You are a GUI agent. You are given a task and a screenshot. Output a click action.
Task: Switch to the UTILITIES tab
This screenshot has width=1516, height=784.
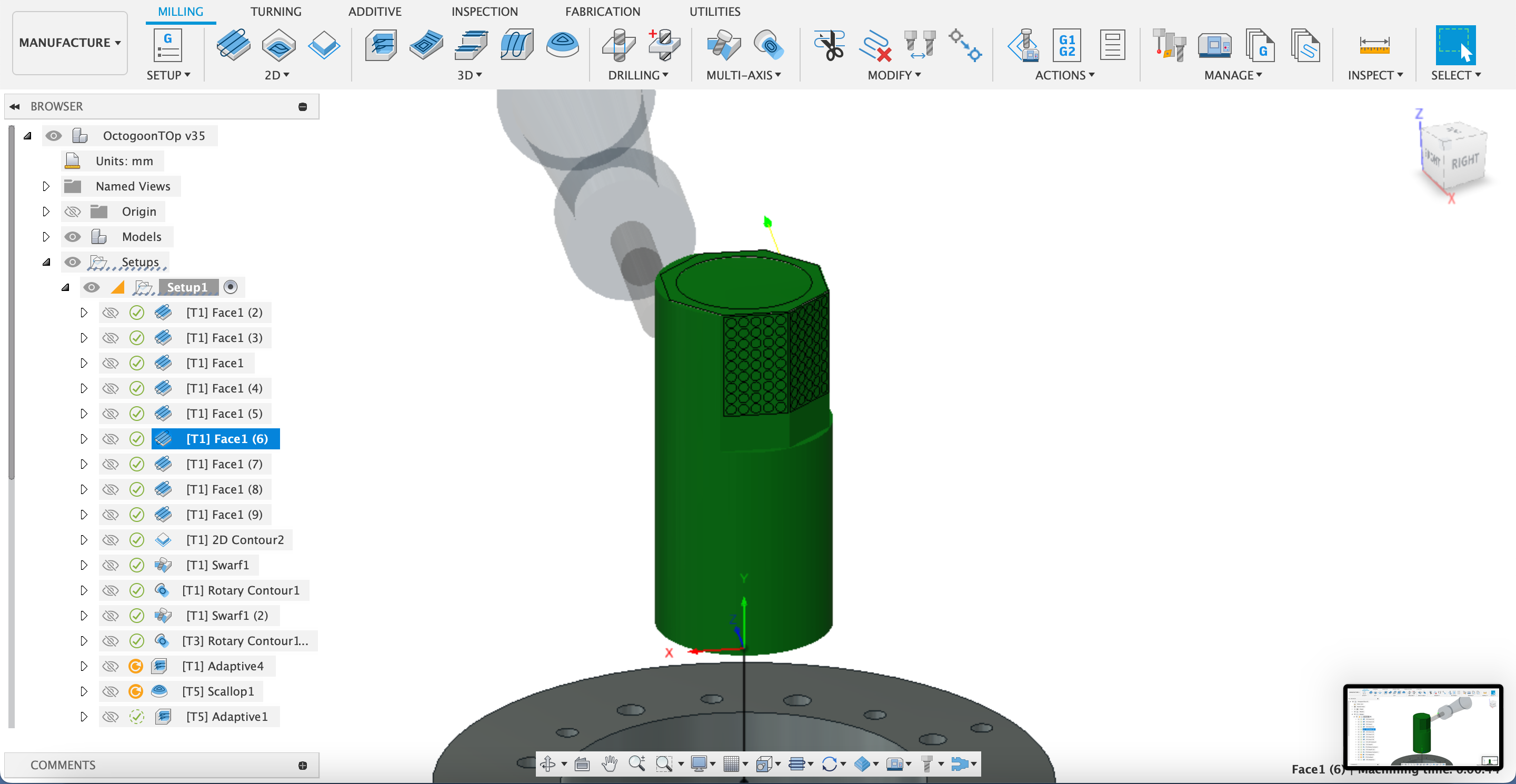coord(714,12)
